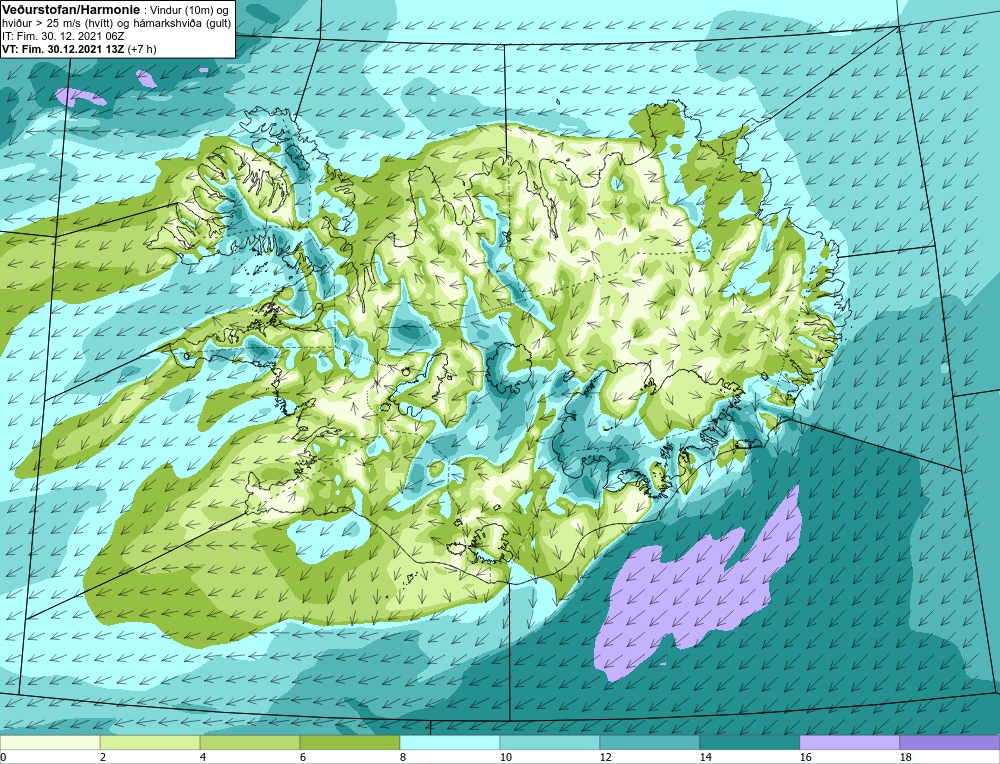The width and height of the screenshot is (1000, 764).
Task: Select the 4–6 green legend swatch
Action: pyautogui.click(x=250, y=742)
